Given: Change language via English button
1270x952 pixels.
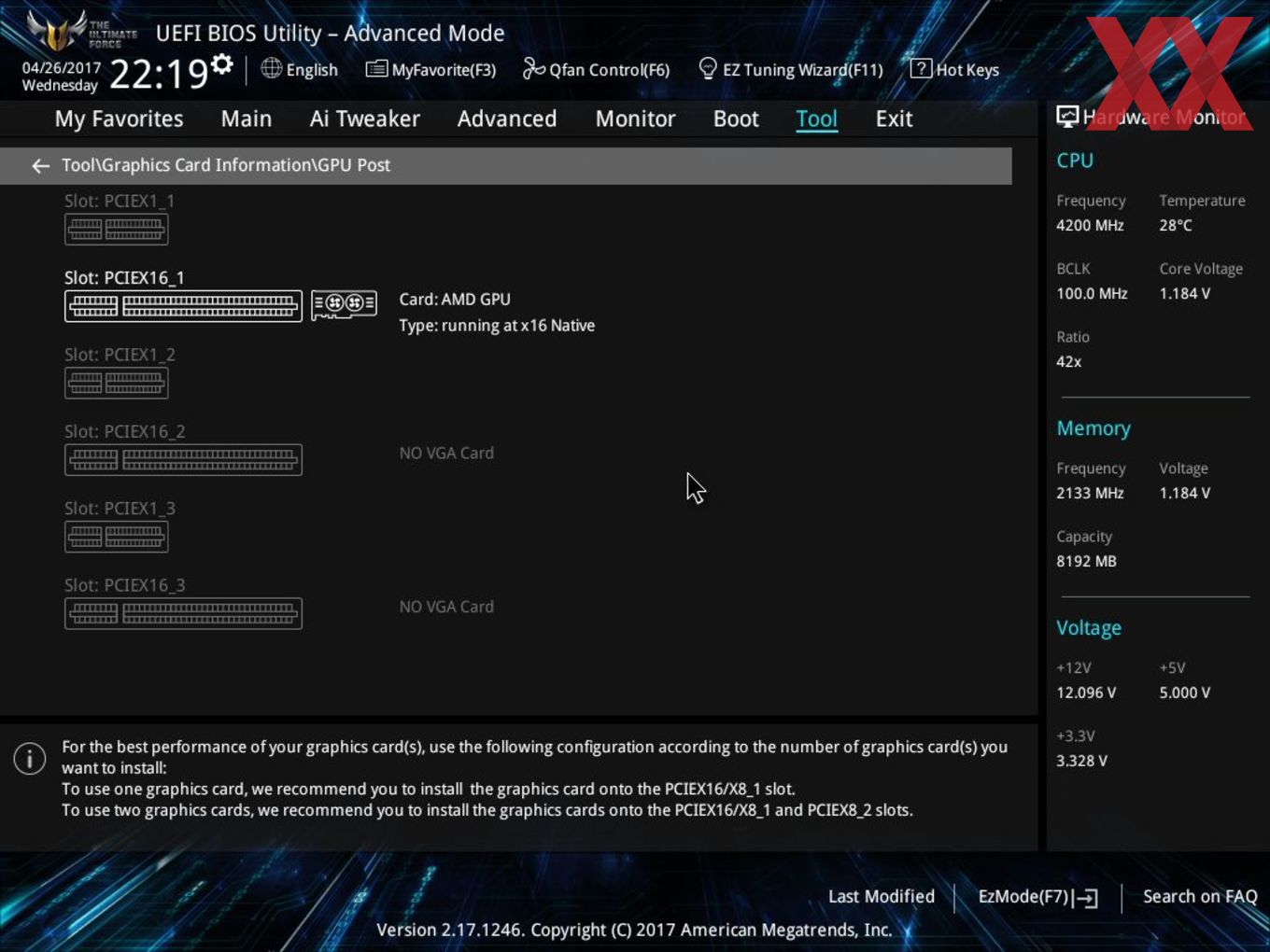Looking at the screenshot, I should [x=312, y=70].
